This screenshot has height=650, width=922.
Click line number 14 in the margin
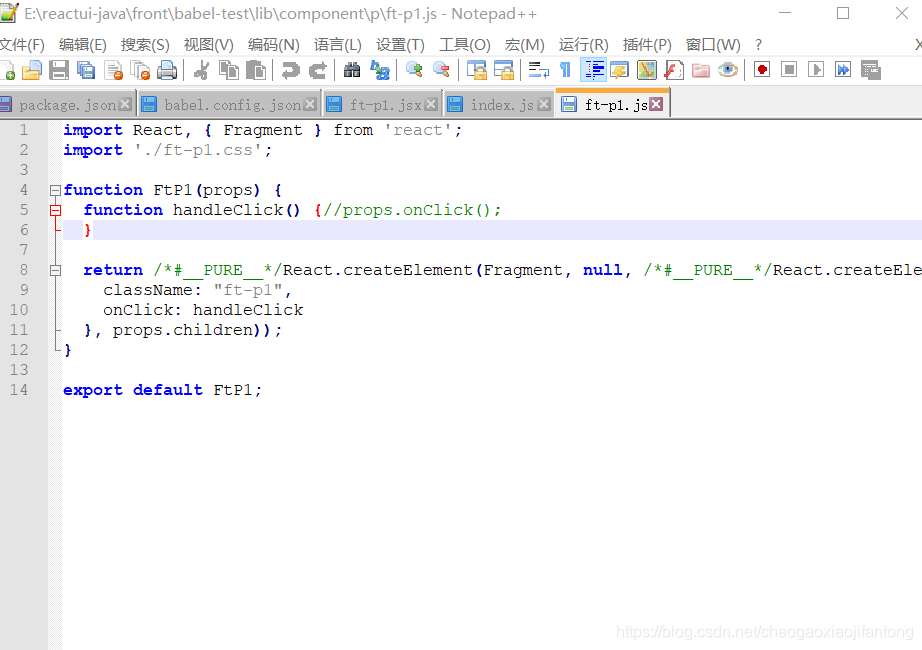pyautogui.click(x=19, y=389)
